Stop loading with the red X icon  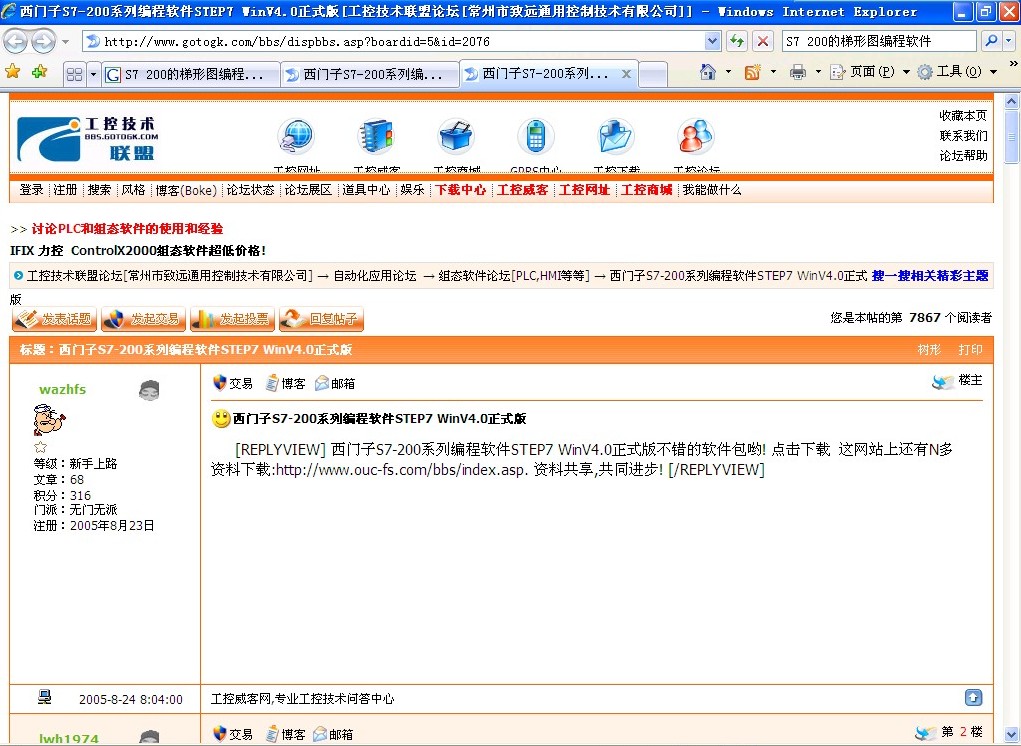tap(762, 42)
